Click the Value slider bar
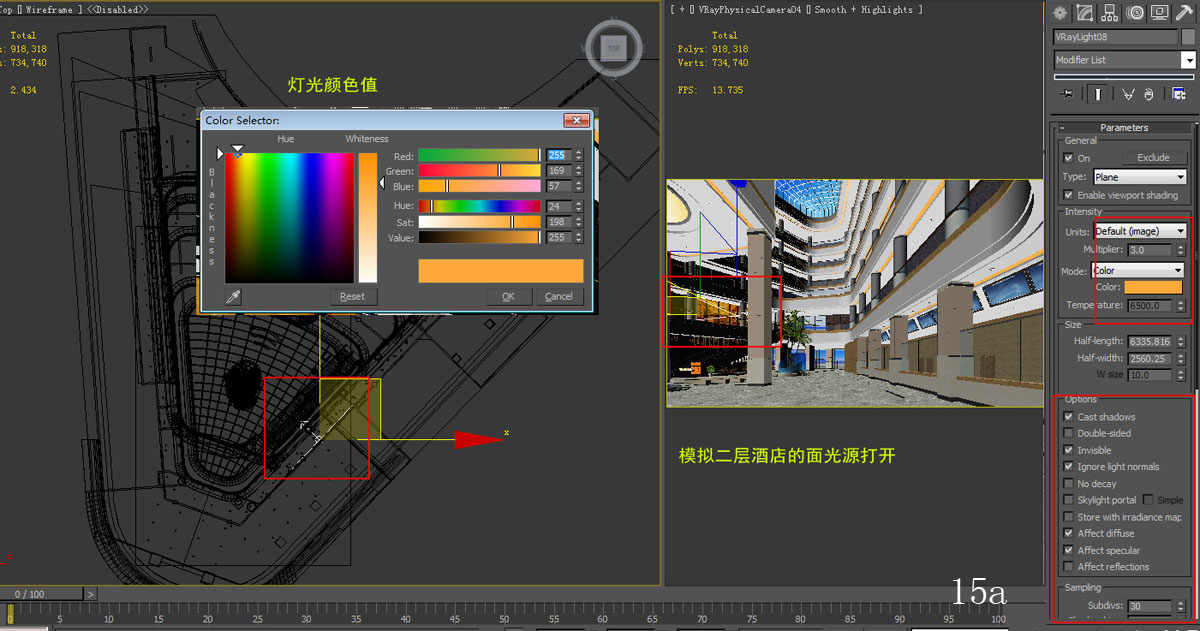 [480, 238]
